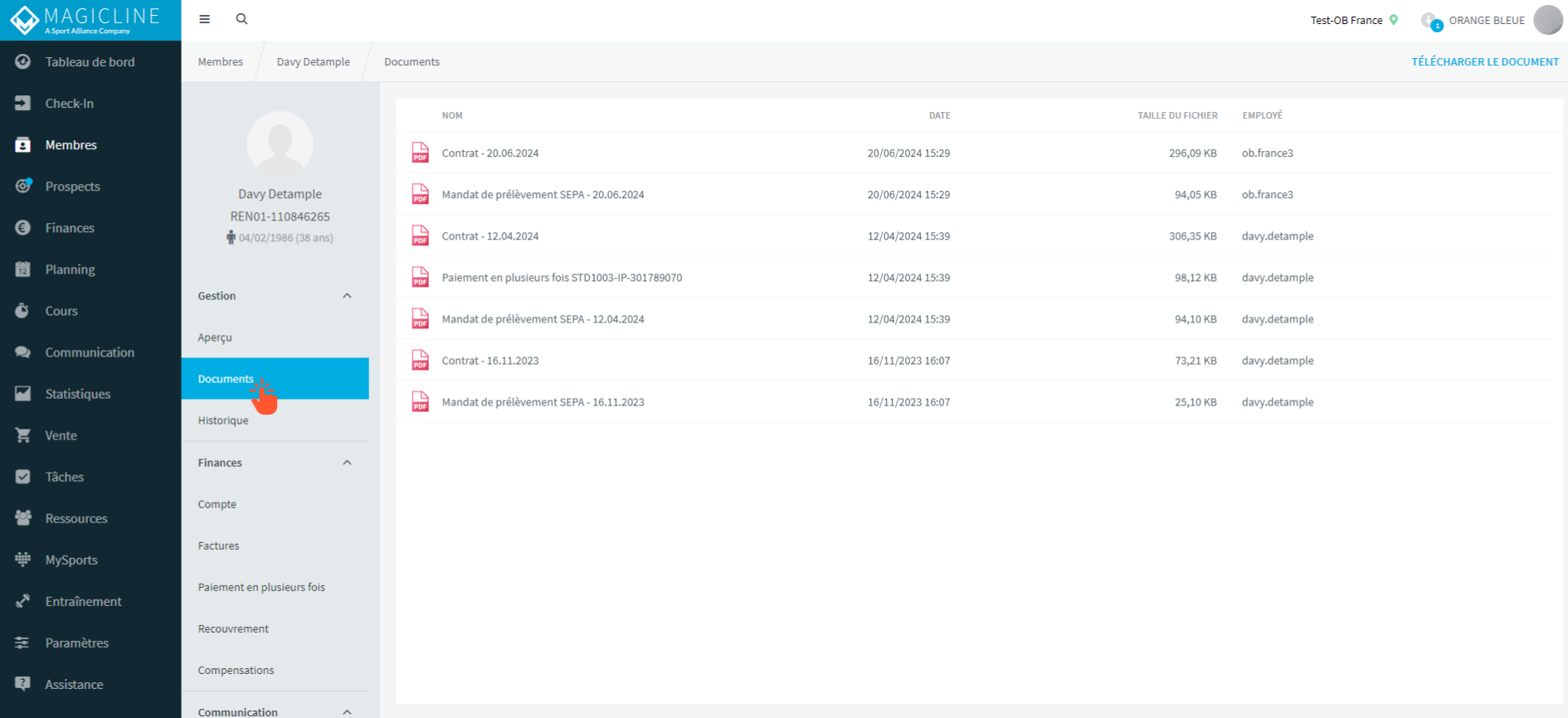Screen dimensions: 1568x718
Task: Open the search magnifier icon
Action: click(241, 19)
